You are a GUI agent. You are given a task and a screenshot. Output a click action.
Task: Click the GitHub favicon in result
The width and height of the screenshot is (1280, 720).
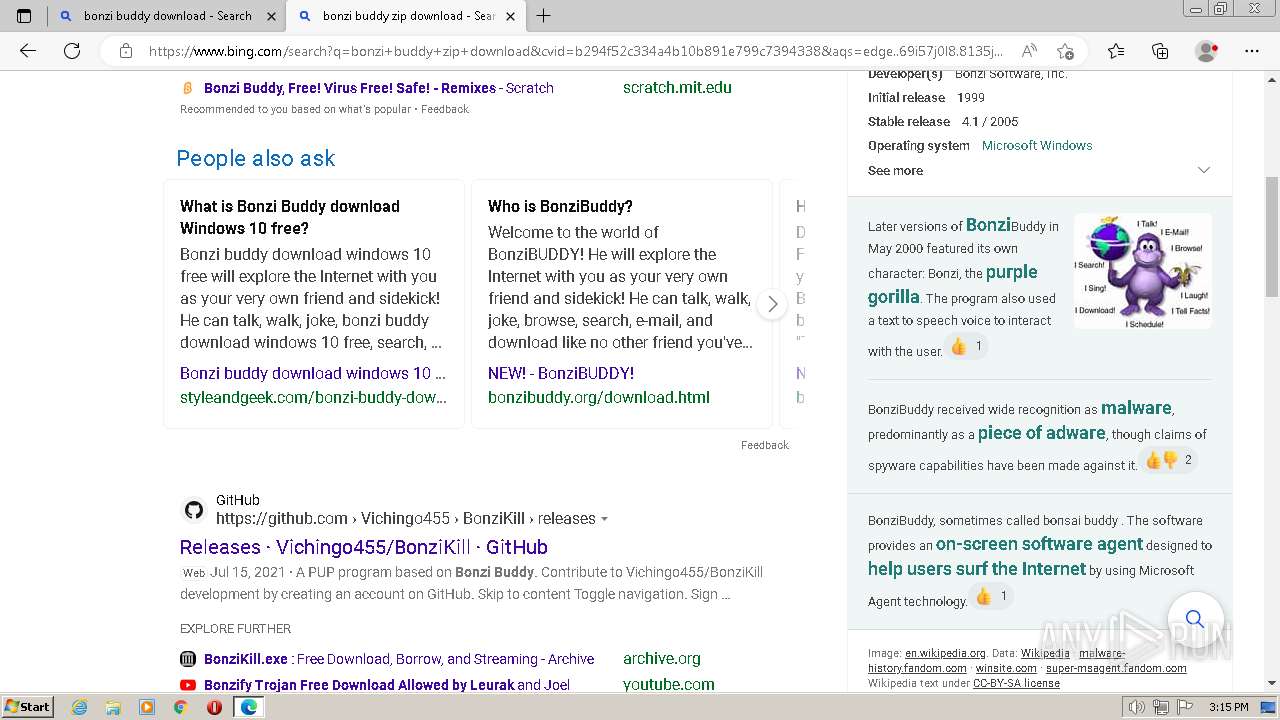[194, 510]
